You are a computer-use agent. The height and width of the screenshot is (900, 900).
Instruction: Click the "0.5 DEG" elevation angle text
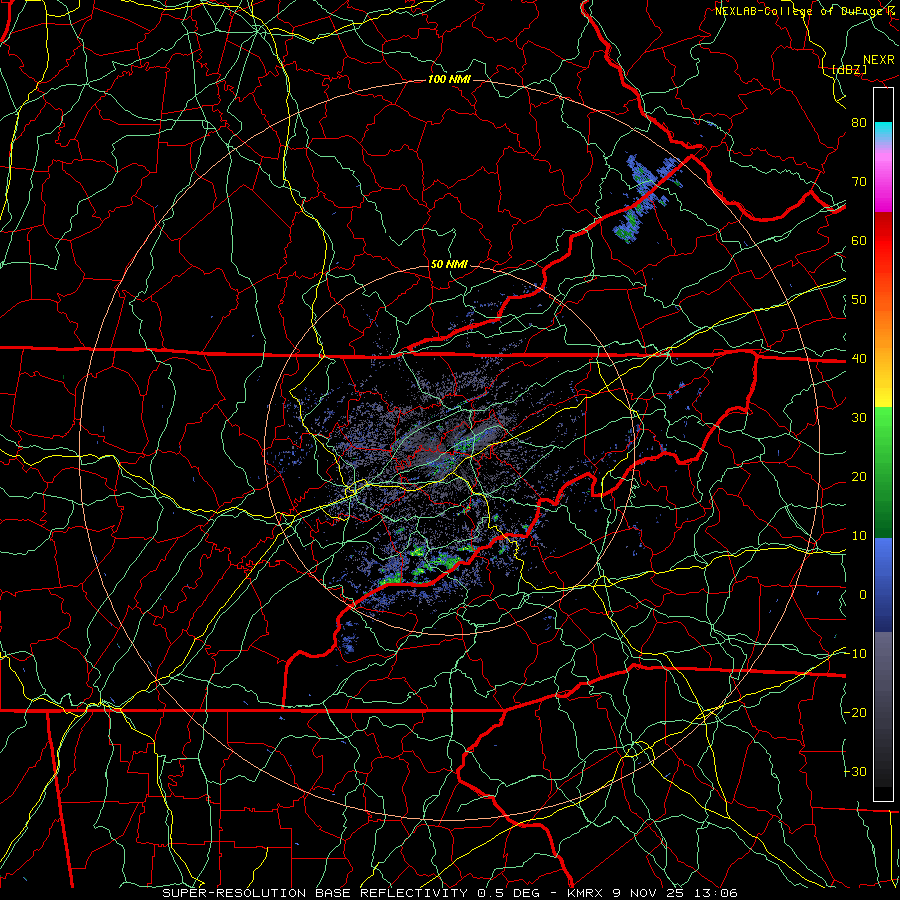click(x=511, y=893)
